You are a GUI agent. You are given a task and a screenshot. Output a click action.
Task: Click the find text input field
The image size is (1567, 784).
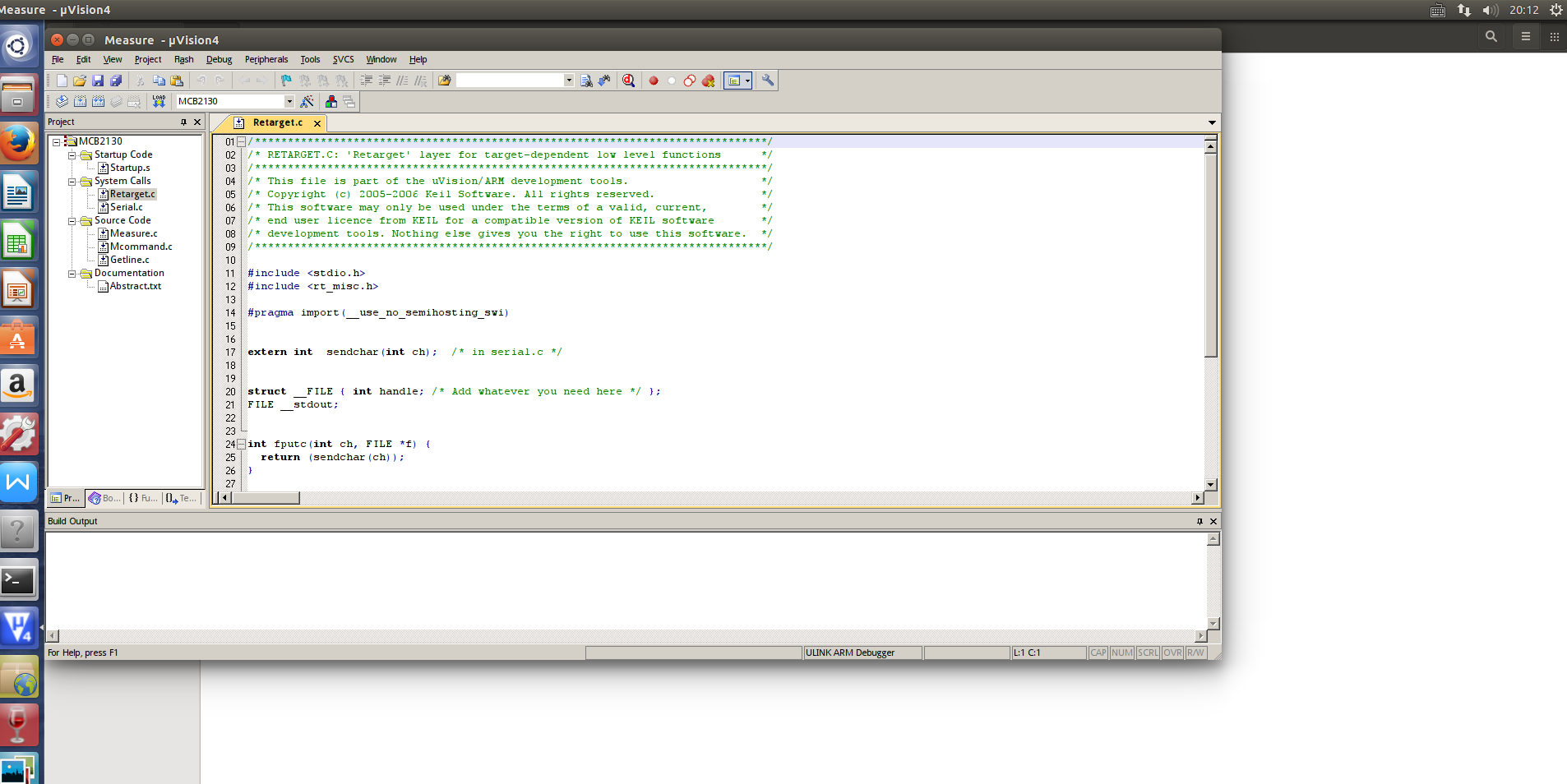pos(510,81)
